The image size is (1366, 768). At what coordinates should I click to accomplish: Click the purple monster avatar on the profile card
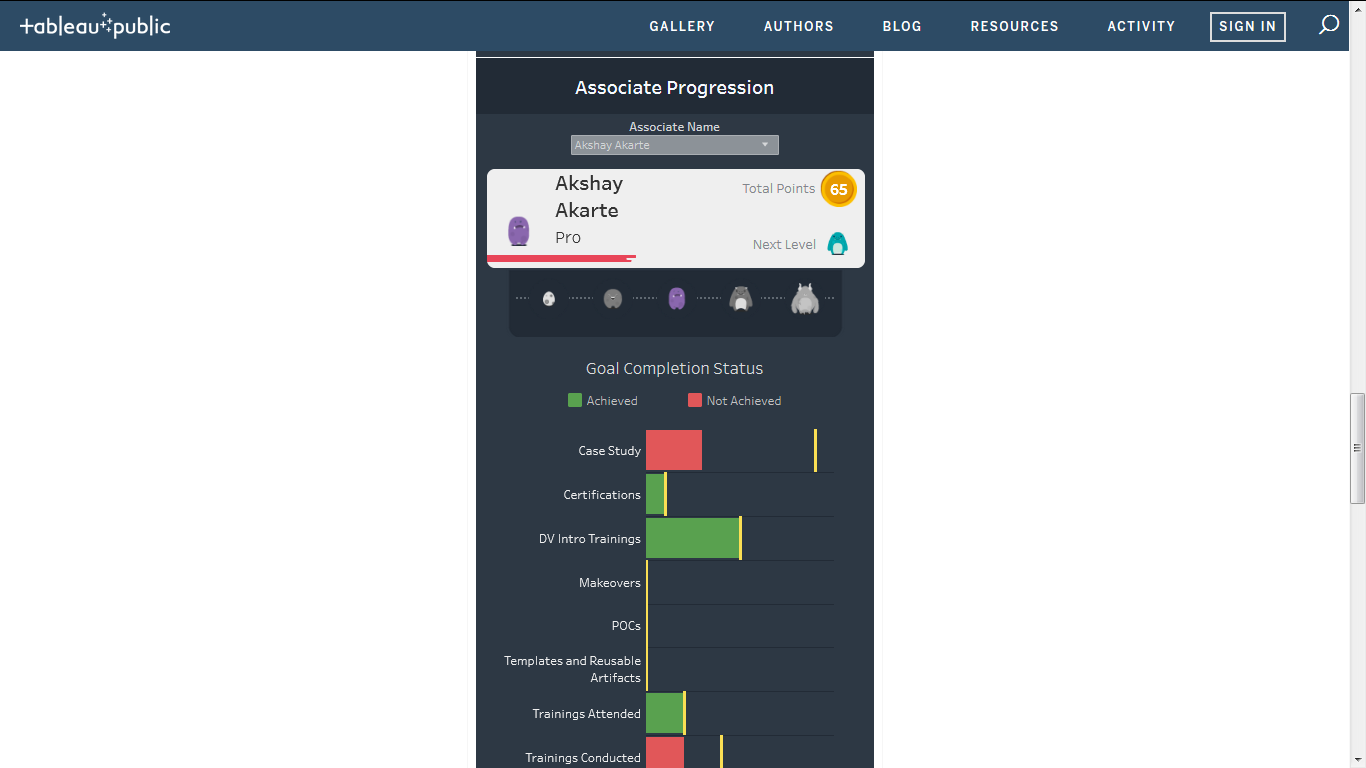518,231
